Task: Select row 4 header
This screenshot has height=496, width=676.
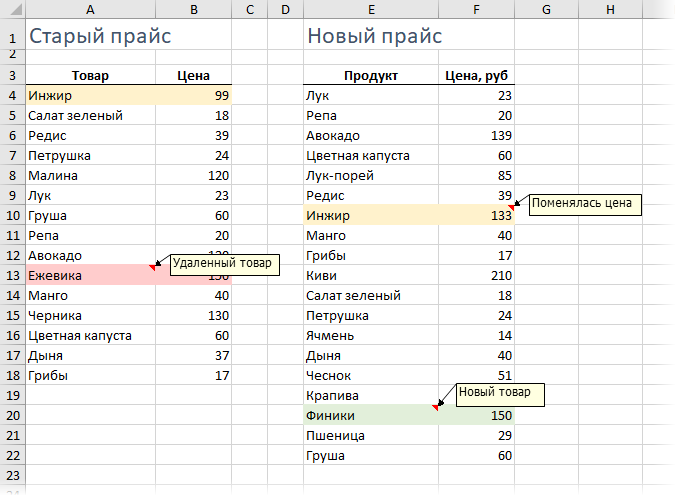Action: pos(13,95)
